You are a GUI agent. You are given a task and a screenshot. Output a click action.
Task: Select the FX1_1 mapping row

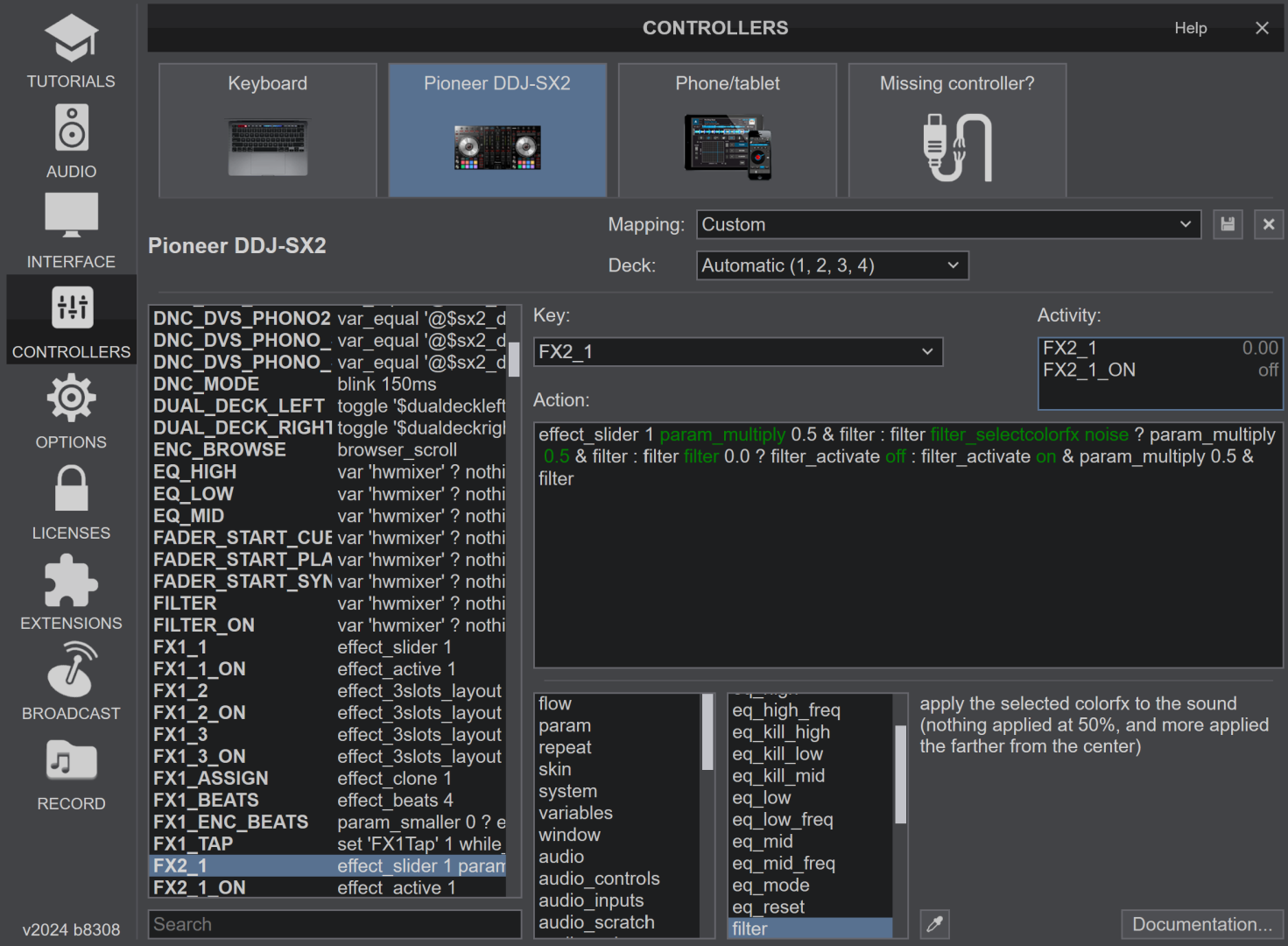click(x=327, y=646)
